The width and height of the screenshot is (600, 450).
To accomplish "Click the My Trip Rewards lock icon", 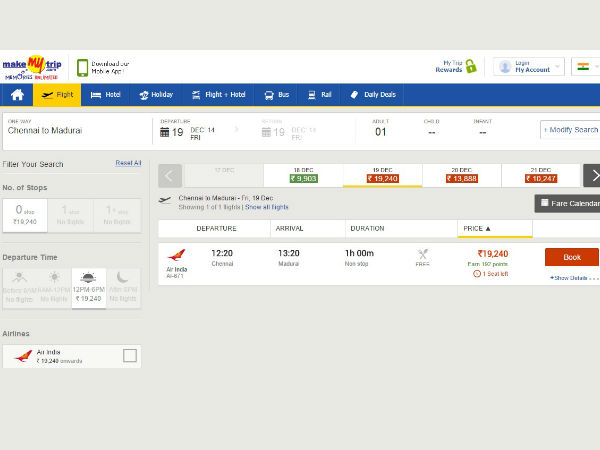I will click(x=471, y=67).
